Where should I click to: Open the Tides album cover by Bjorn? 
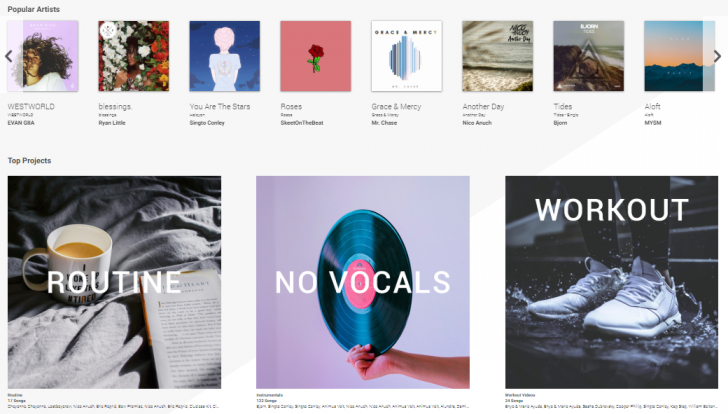coord(589,56)
